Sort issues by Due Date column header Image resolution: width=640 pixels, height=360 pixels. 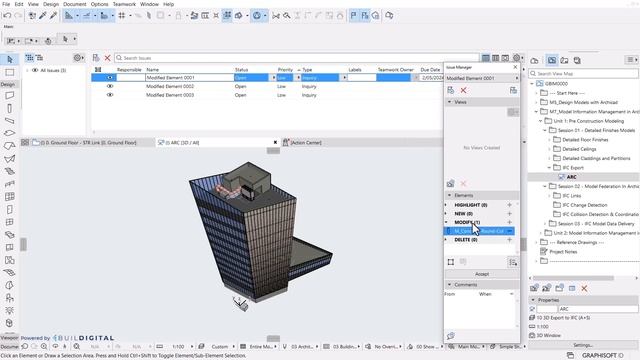(x=430, y=70)
